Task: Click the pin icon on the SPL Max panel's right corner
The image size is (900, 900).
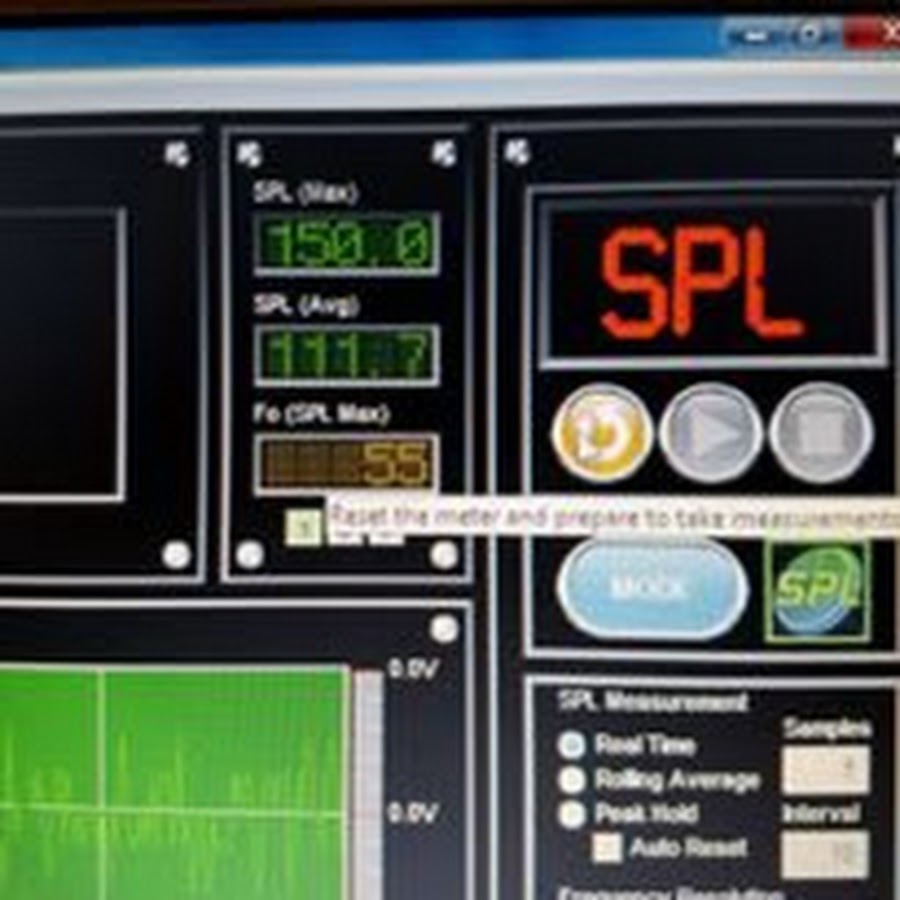Action: pyautogui.click(x=443, y=153)
